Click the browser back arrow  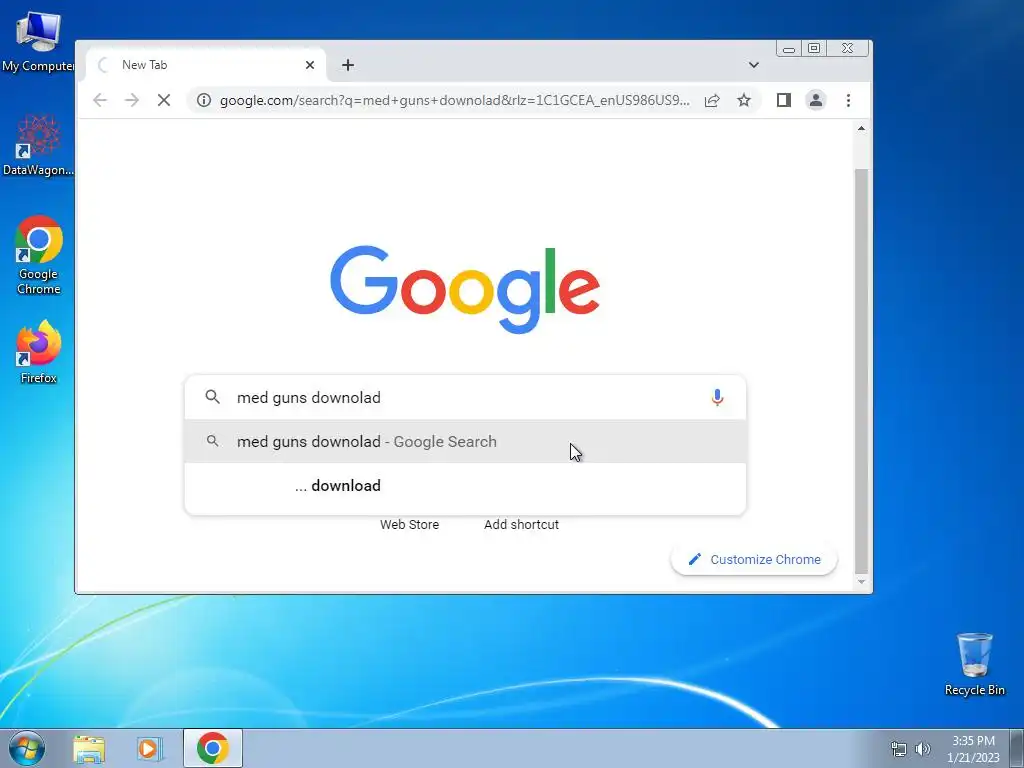100,100
